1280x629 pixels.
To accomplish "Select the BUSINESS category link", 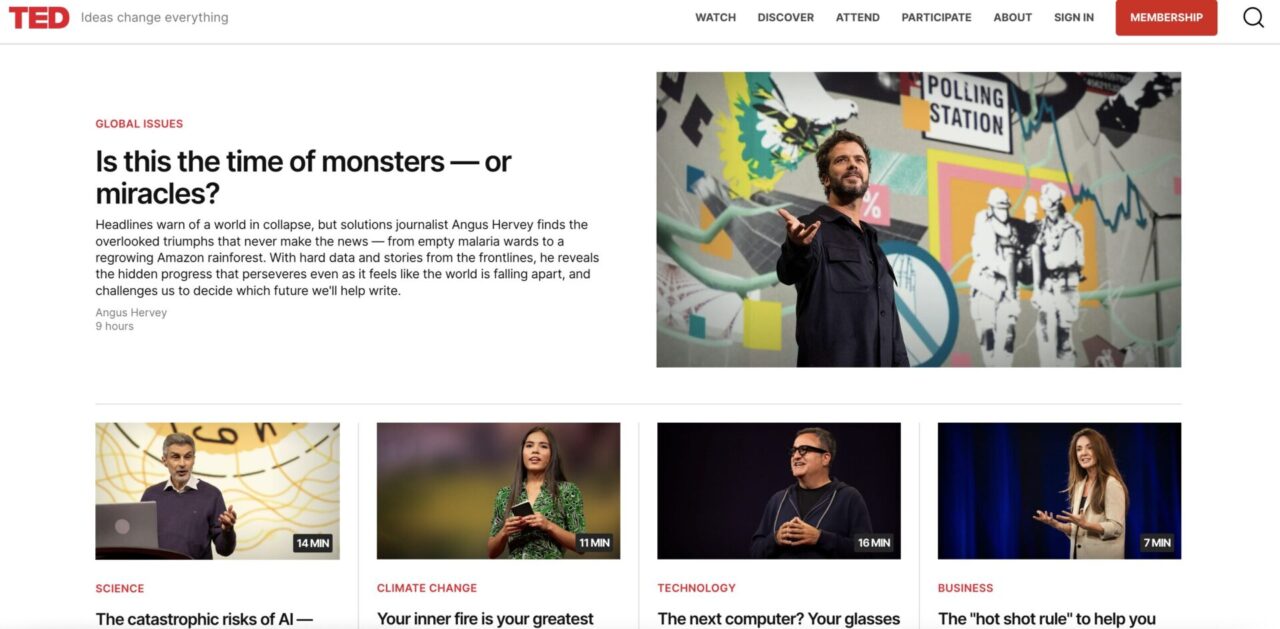I will [x=965, y=588].
